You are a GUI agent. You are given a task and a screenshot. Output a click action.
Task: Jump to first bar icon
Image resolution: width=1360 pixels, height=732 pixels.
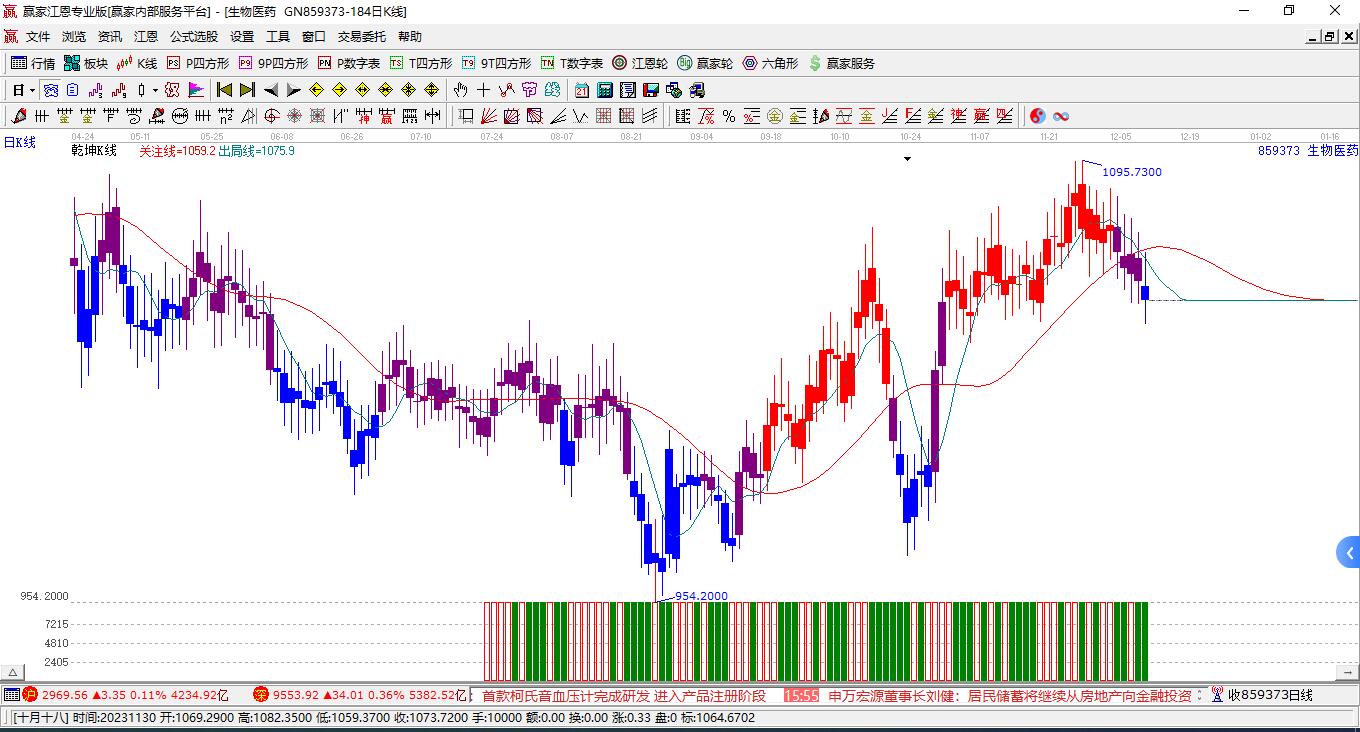(x=224, y=90)
